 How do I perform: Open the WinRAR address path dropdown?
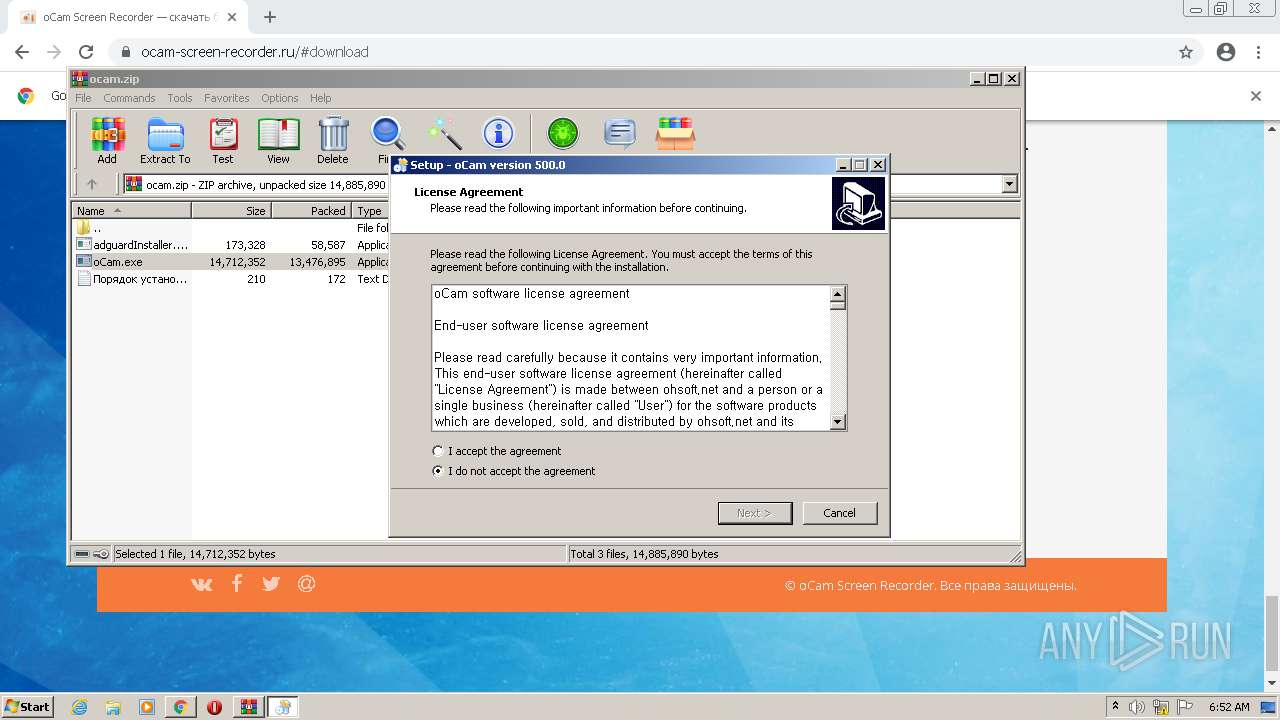point(1009,184)
